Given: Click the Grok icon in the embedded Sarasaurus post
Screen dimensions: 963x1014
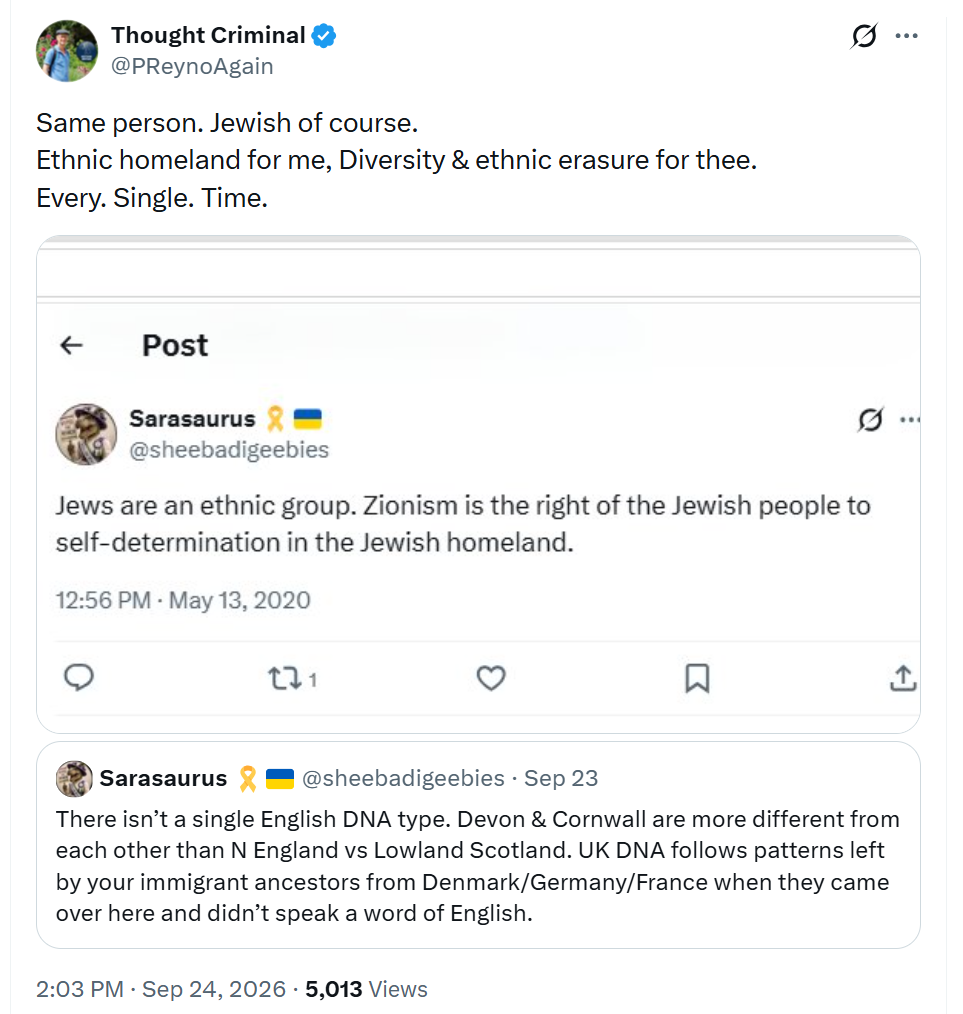Looking at the screenshot, I should (871, 420).
